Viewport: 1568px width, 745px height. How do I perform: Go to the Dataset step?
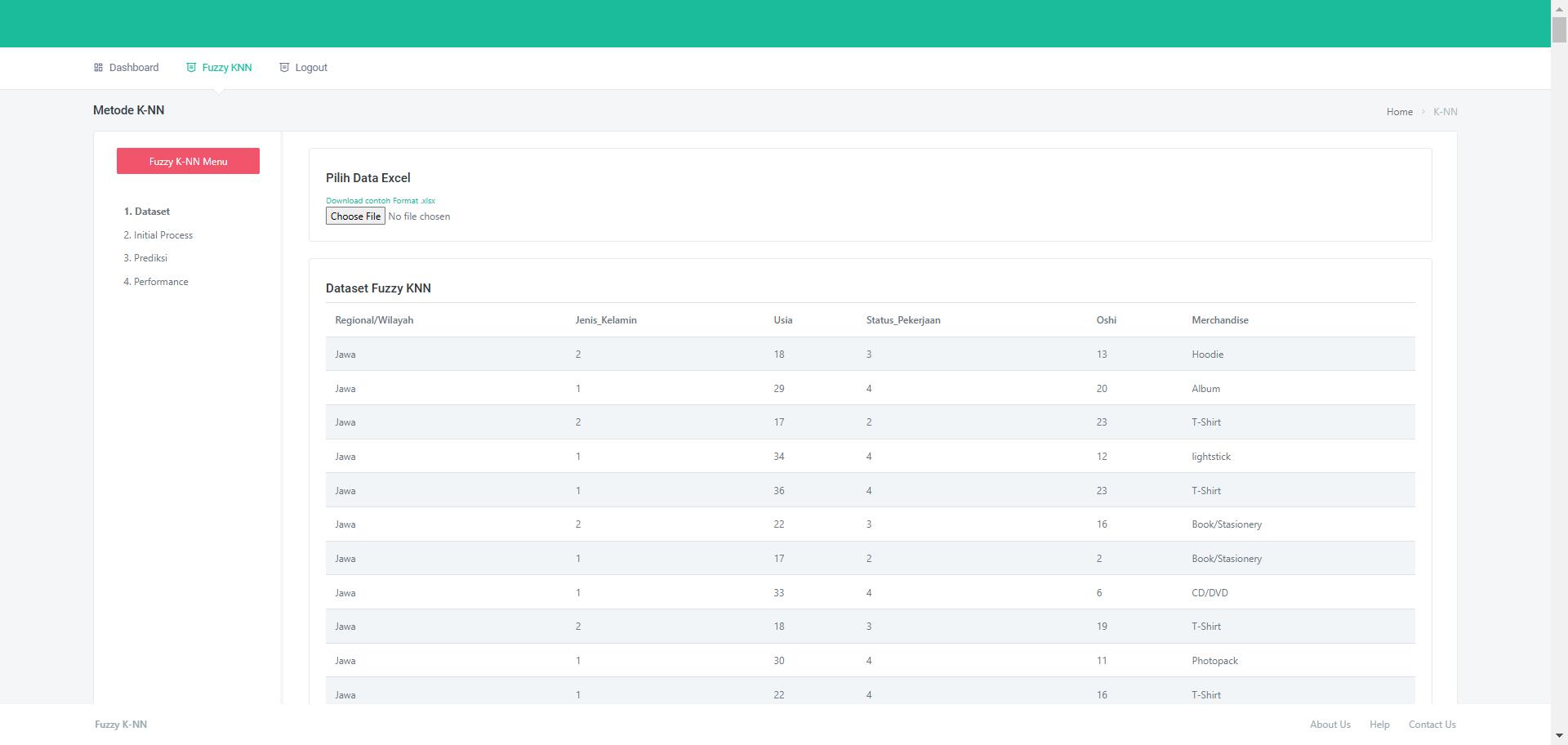pyautogui.click(x=147, y=212)
